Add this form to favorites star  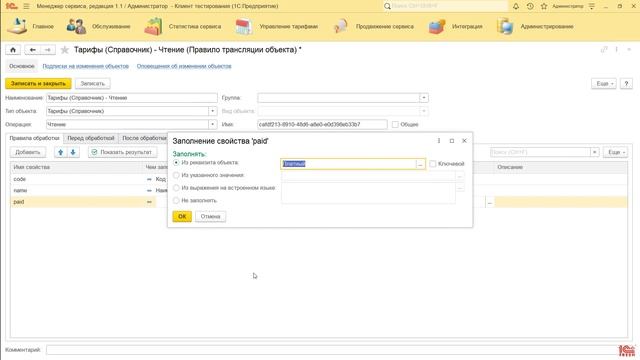coord(64,50)
